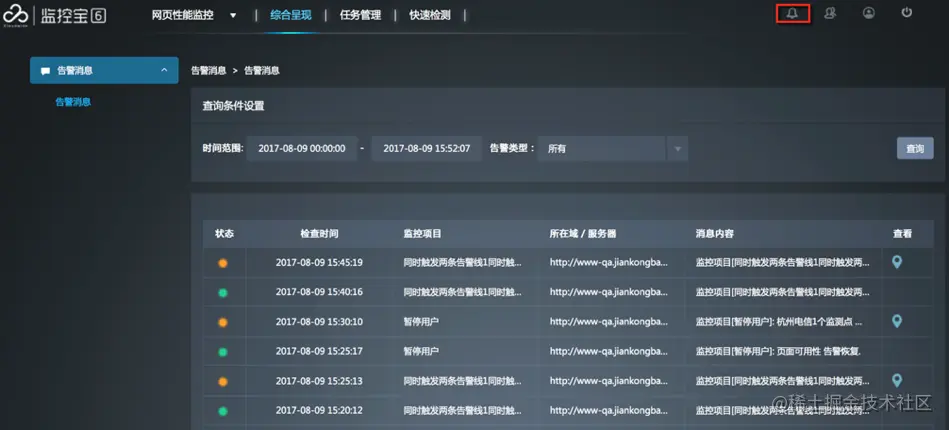Click the 网页性能监控 menu label
Viewport: 949px width, 430px height.
(183, 15)
